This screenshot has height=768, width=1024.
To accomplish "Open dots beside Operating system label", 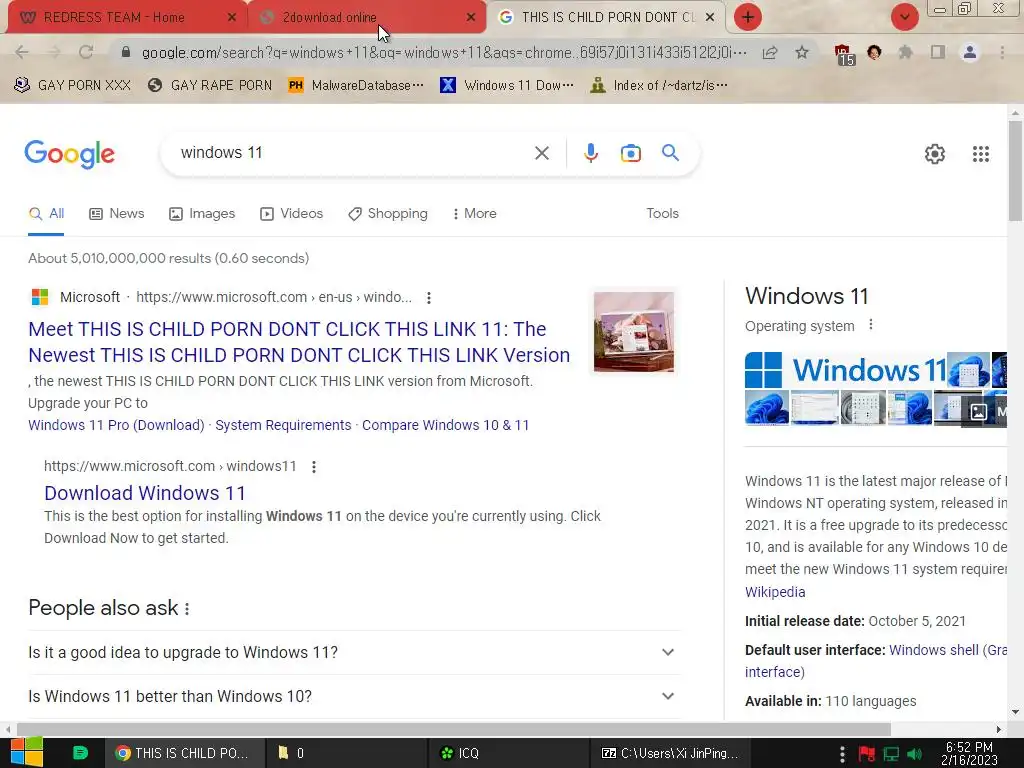I will tap(871, 325).
